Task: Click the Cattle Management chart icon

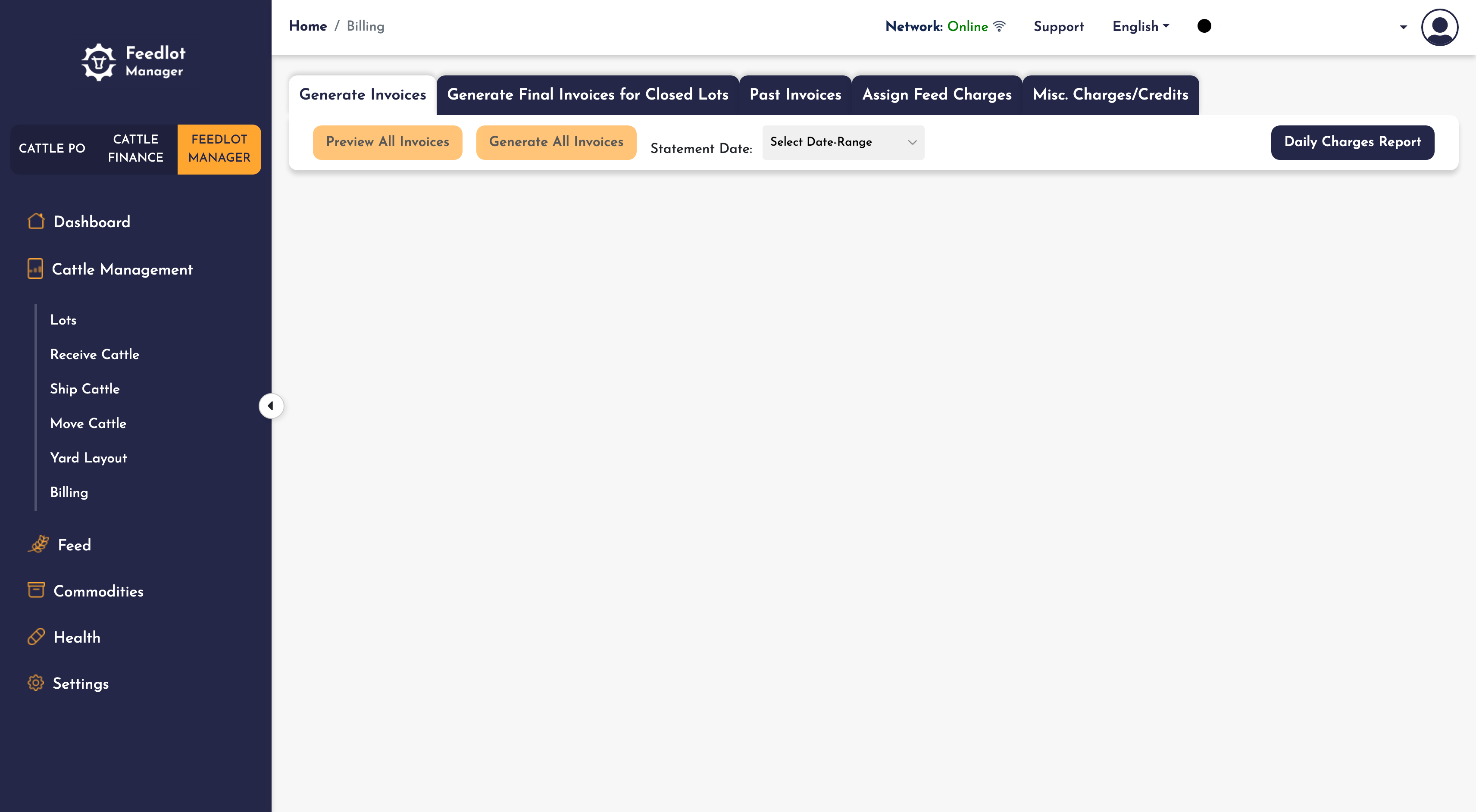Action: [35, 269]
